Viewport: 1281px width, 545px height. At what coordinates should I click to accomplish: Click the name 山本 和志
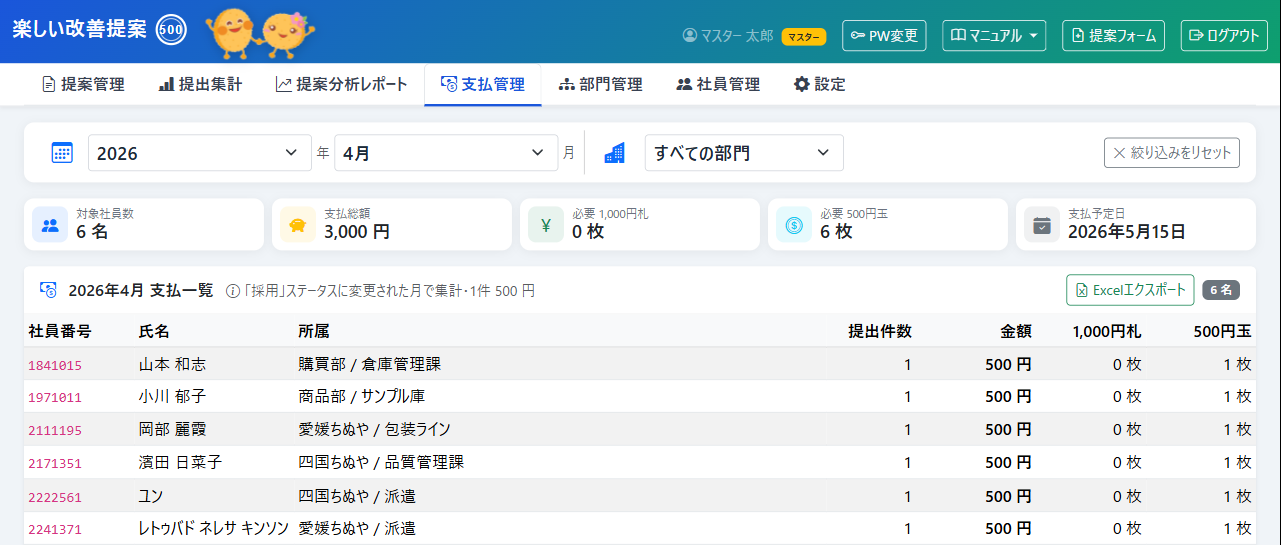(172, 364)
